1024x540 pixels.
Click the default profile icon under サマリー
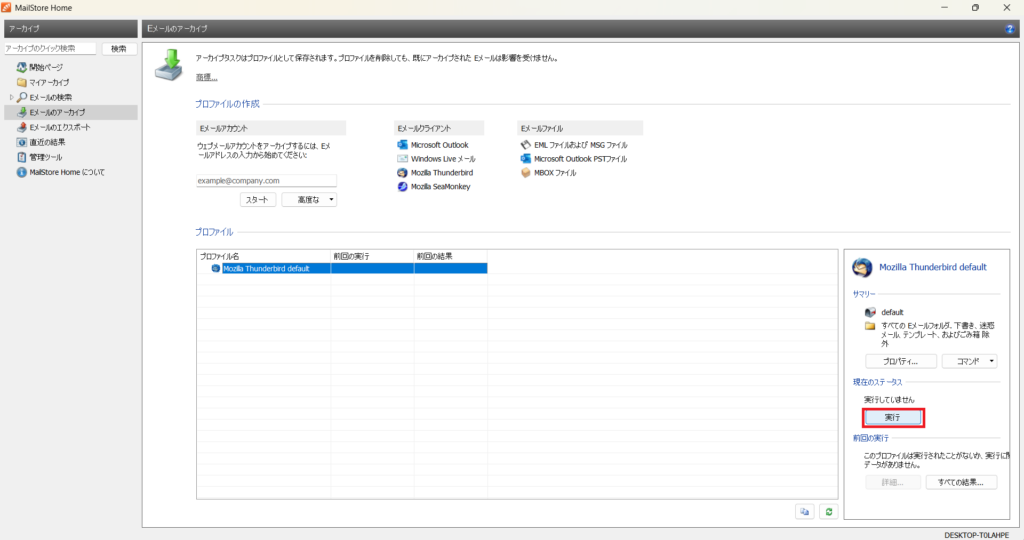pyautogui.click(x=870, y=312)
